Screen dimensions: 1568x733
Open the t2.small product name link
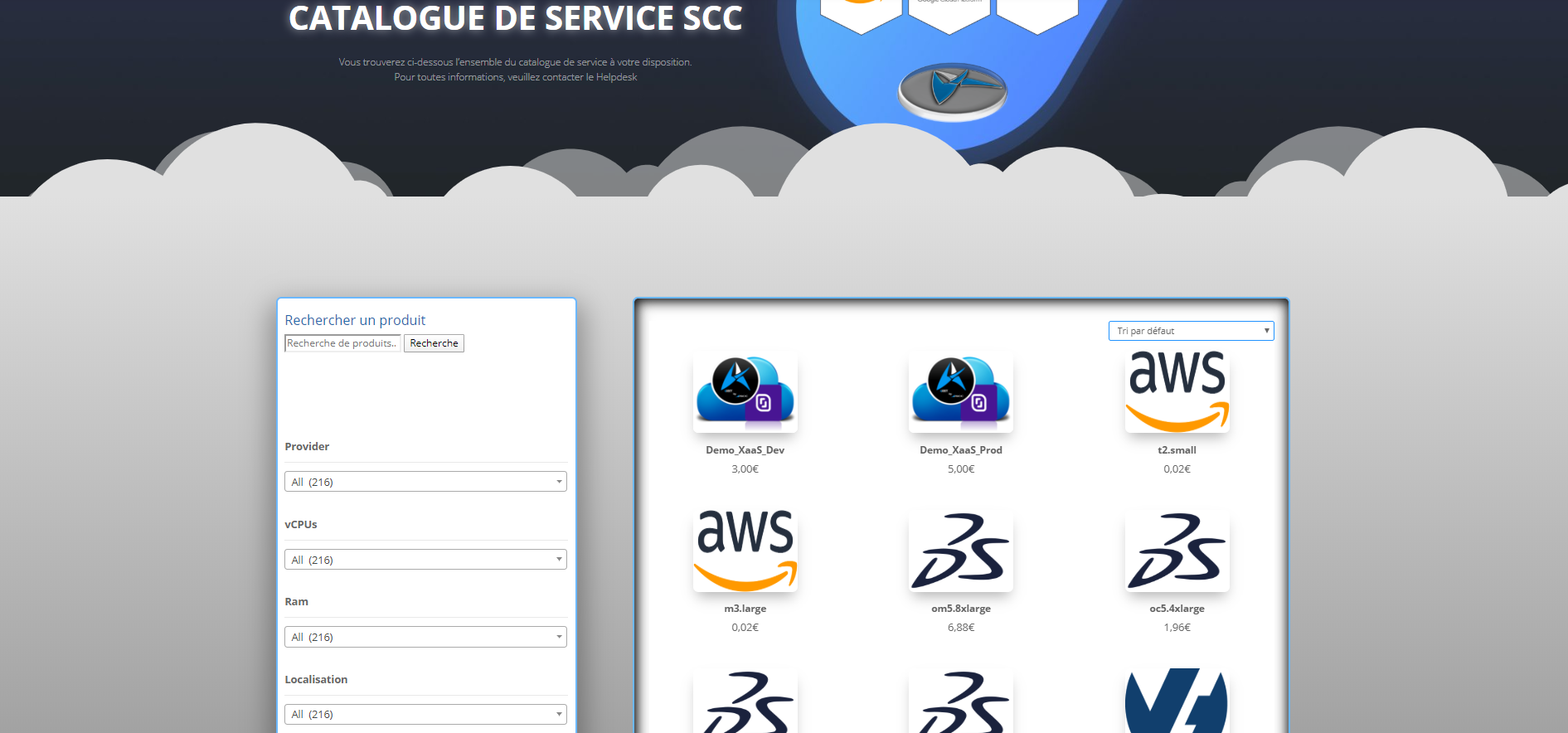pos(1177,450)
